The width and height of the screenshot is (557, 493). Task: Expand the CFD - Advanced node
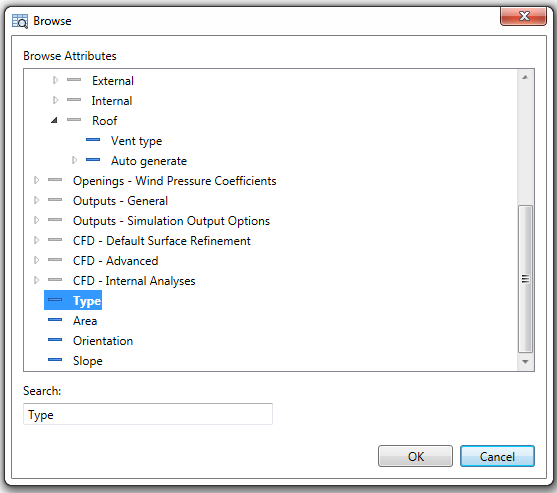[x=36, y=260]
